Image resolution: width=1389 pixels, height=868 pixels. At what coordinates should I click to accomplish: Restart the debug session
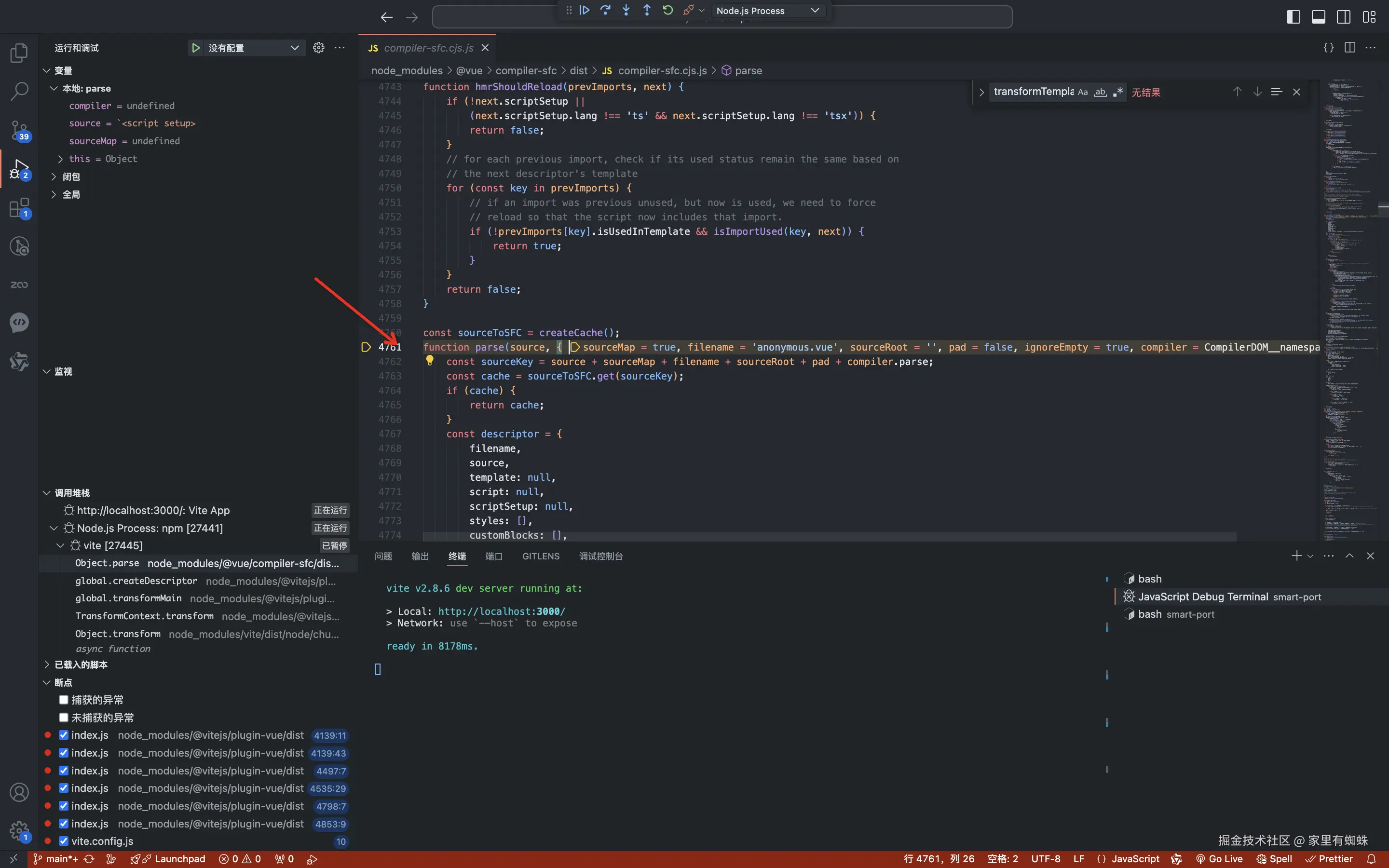coord(667,10)
